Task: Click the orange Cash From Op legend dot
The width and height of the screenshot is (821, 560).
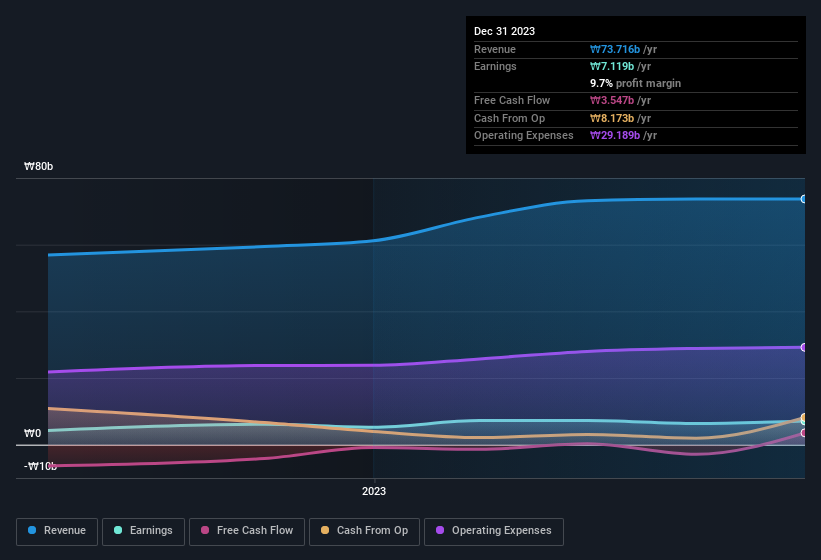Action: click(x=325, y=530)
